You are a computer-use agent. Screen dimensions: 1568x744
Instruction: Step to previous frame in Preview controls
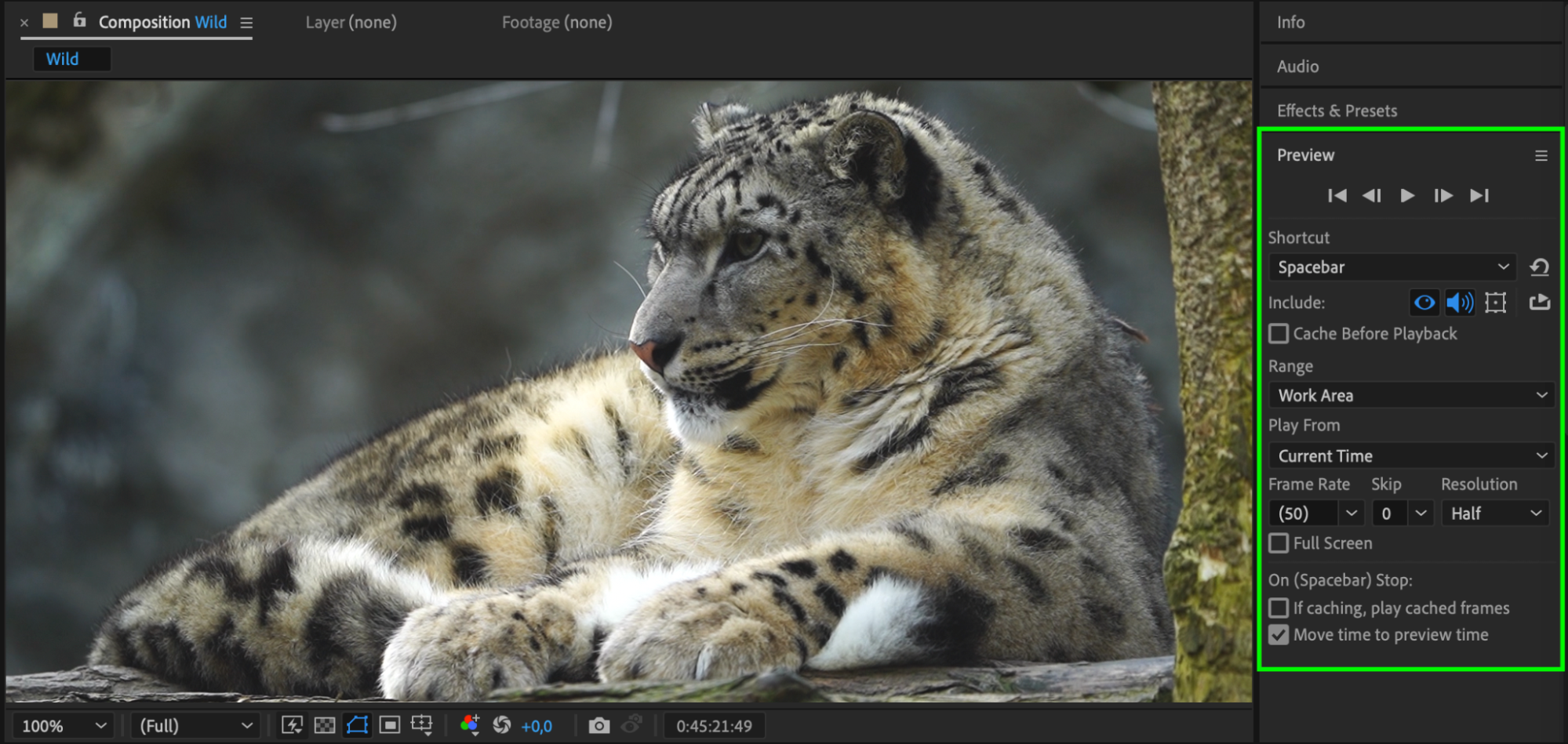(1372, 195)
